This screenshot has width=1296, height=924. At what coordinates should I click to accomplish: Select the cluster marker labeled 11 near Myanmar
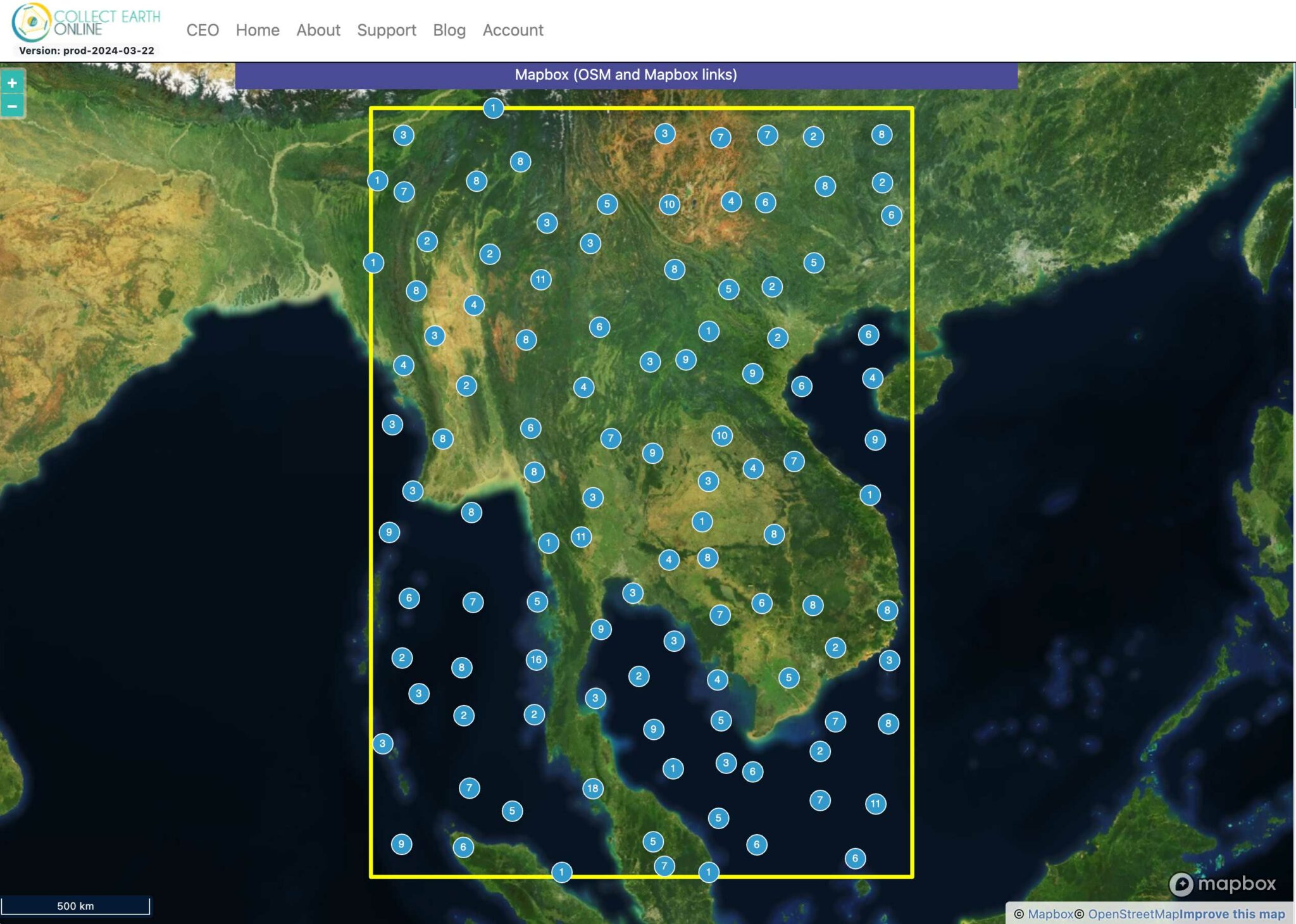tap(541, 278)
